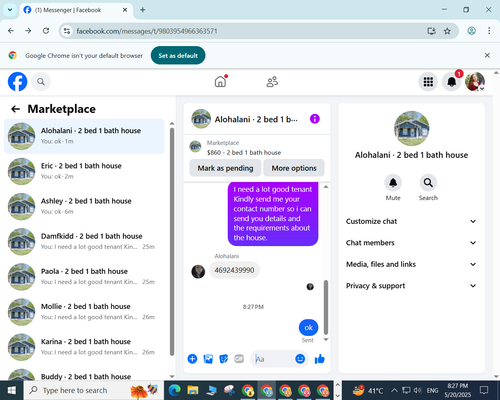Select the Messenger Facebook browser tab
500x400 pixels.
[76, 10]
